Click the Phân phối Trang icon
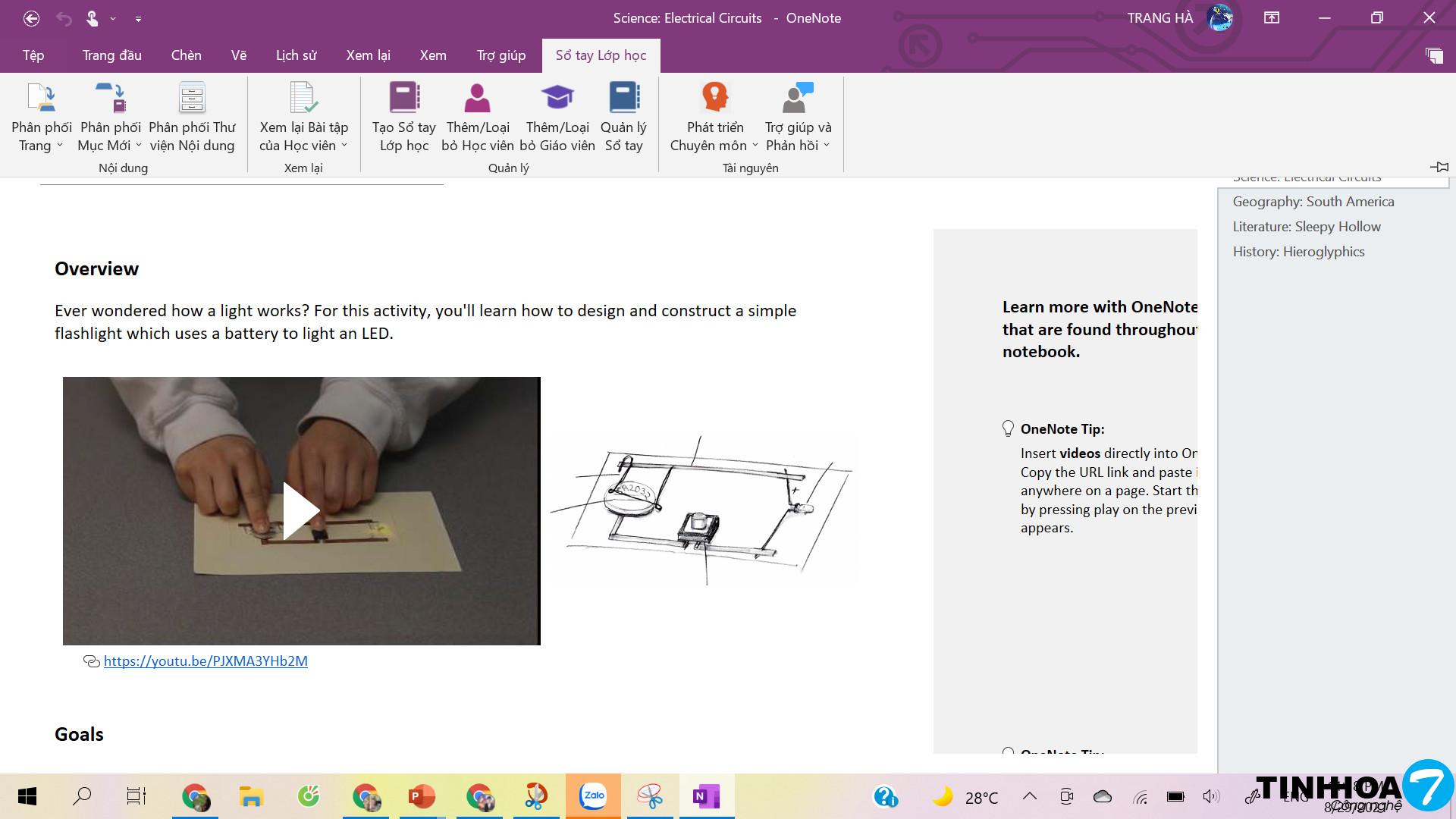This screenshot has height=819, width=1456. pyautogui.click(x=41, y=99)
